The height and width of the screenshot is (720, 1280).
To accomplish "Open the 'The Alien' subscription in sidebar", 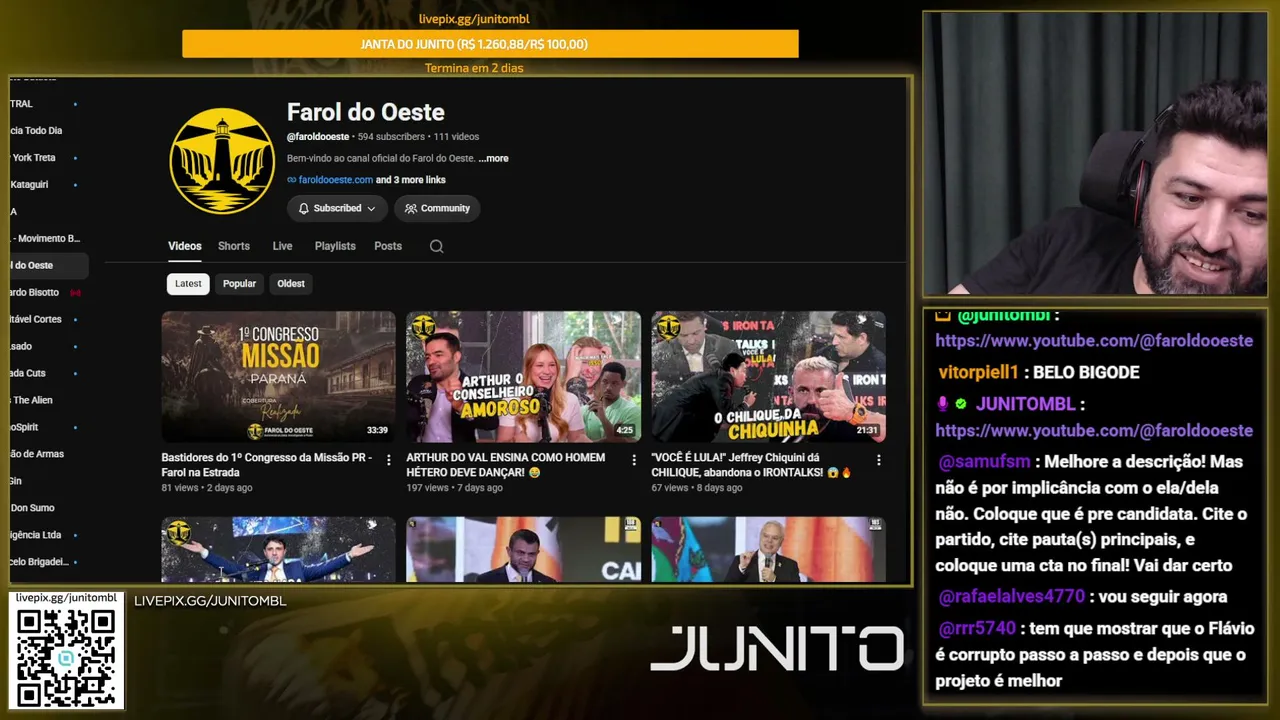I will point(32,400).
